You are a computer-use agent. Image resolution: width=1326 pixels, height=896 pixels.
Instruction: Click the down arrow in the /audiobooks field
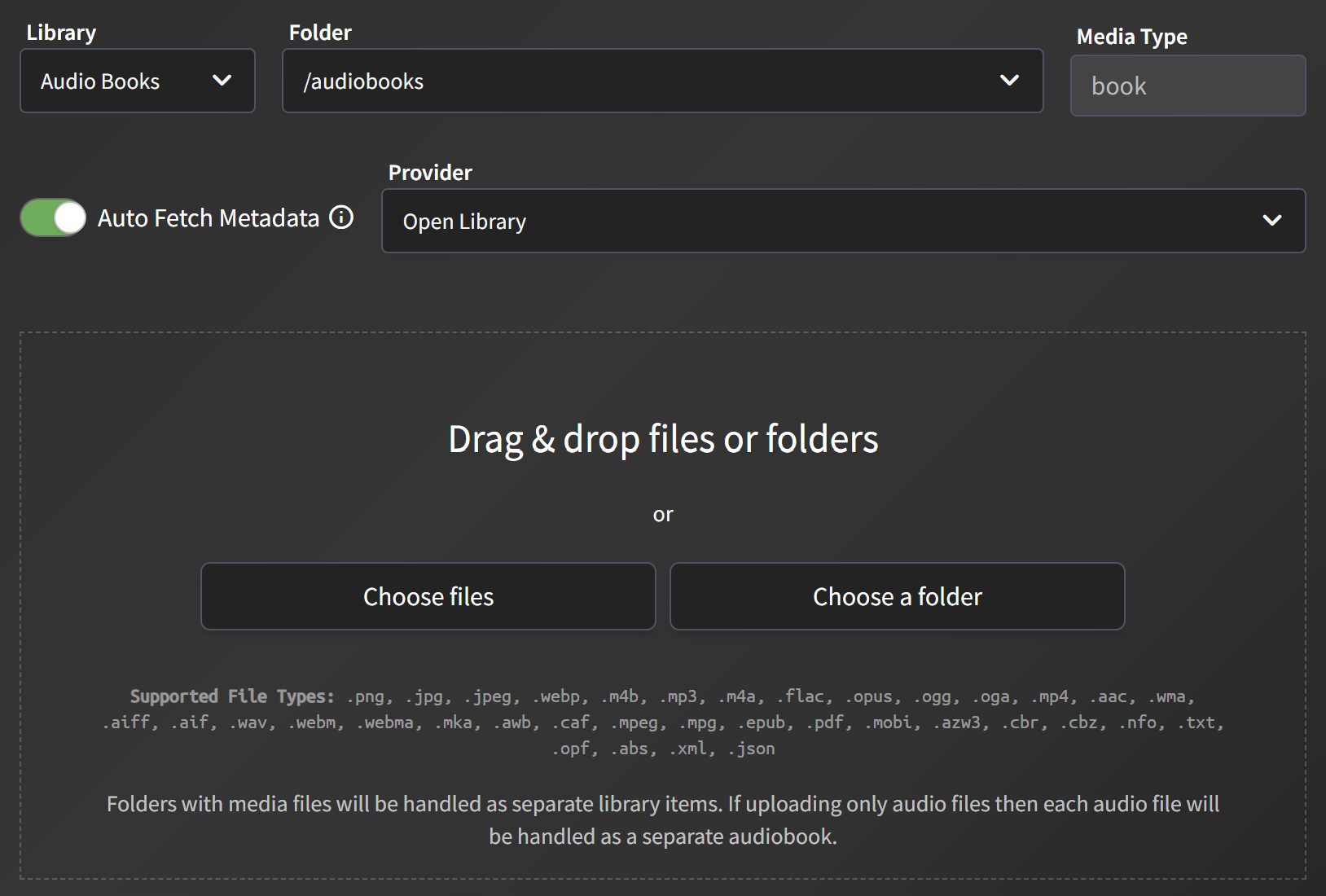click(x=1010, y=81)
